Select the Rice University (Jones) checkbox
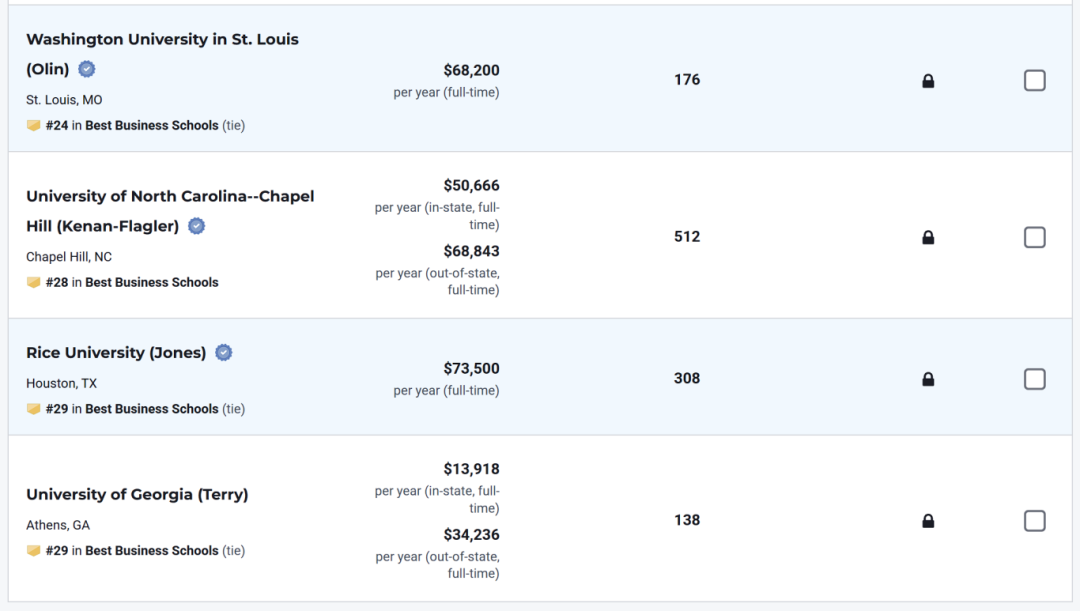Image resolution: width=1080 pixels, height=611 pixels. pos(1035,379)
